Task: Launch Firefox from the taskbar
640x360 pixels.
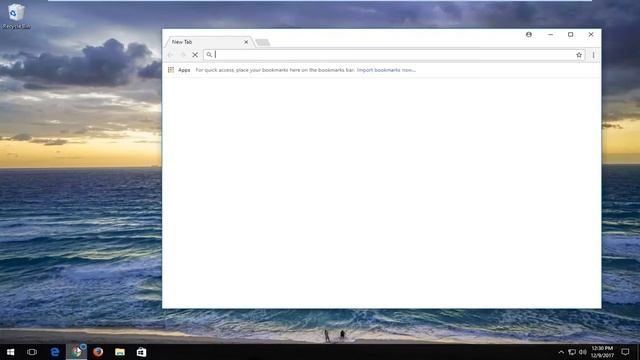Action: (98, 352)
